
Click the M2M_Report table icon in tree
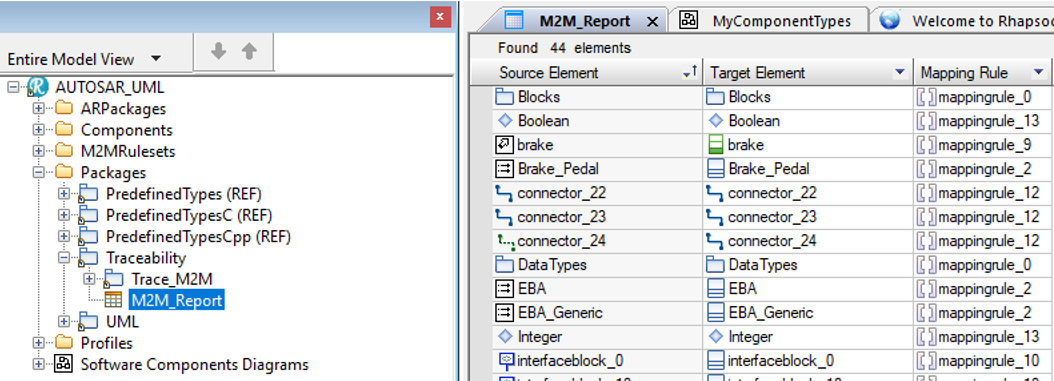[x=113, y=300]
